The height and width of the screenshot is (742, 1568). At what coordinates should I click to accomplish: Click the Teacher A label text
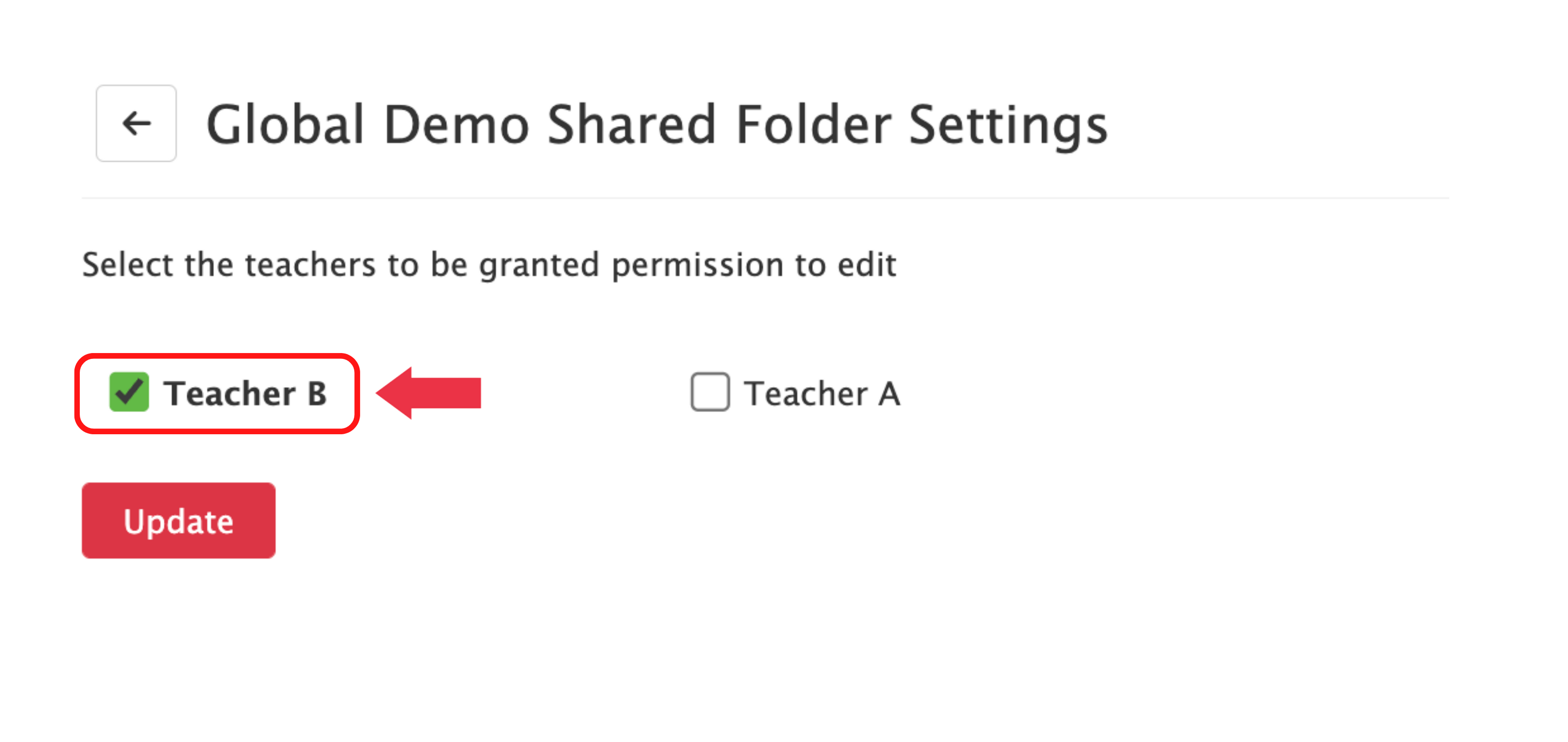click(x=822, y=393)
